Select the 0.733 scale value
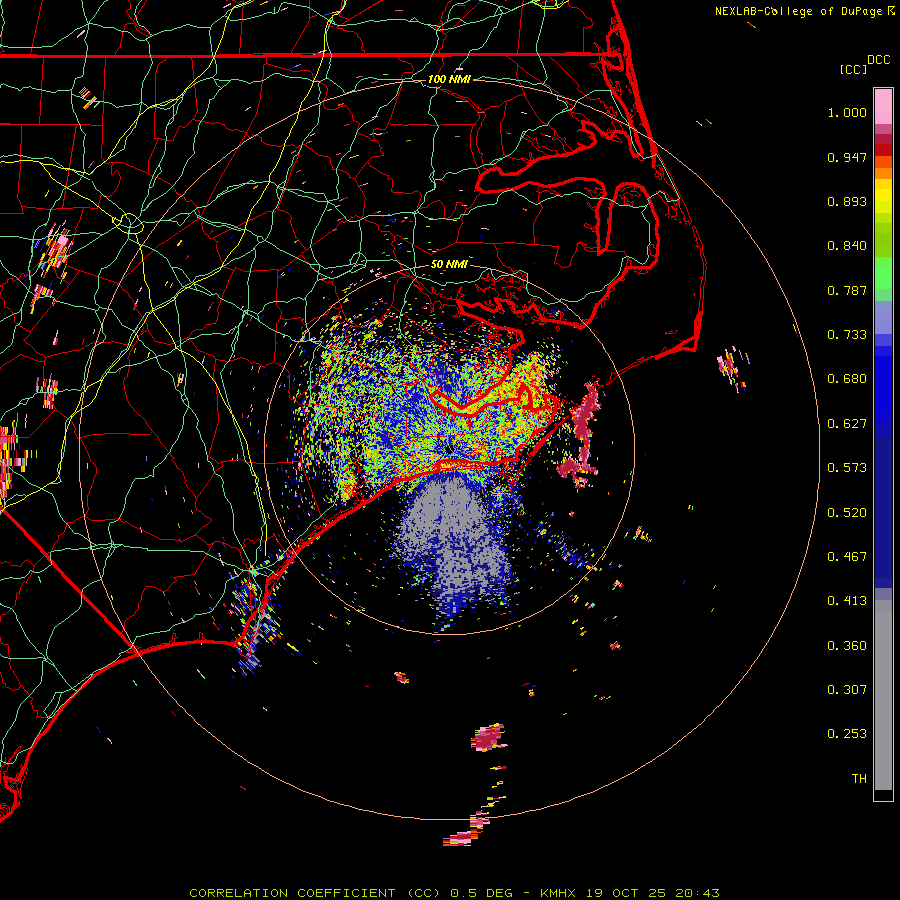This screenshot has width=900, height=900. [x=847, y=335]
